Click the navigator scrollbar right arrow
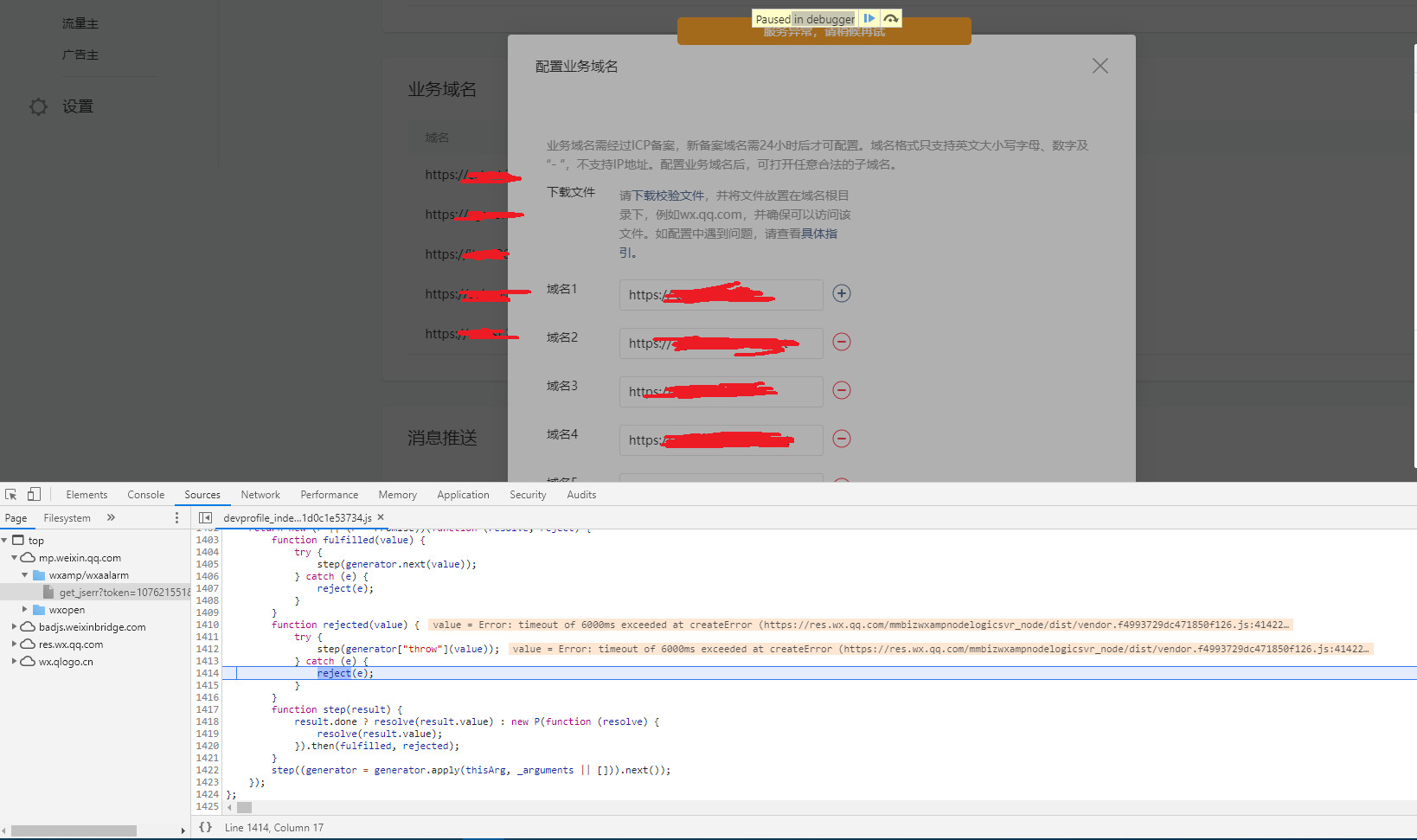Viewport: 1417px width, 840px height. (183, 830)
